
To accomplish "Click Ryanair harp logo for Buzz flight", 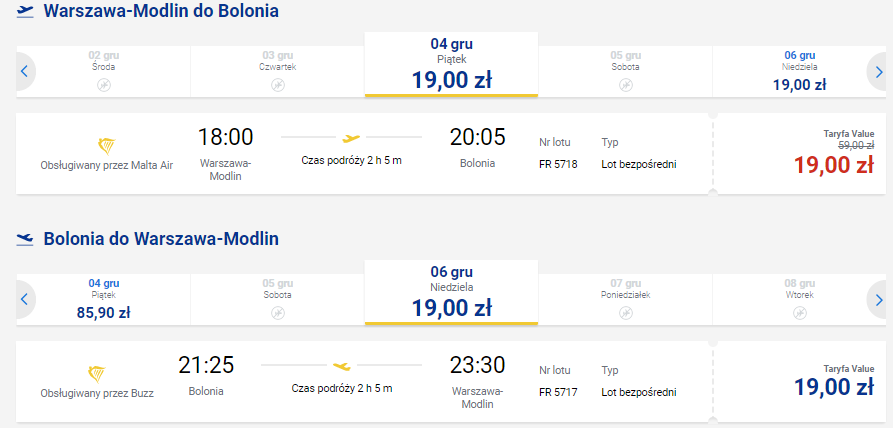I will pos(97,374).
